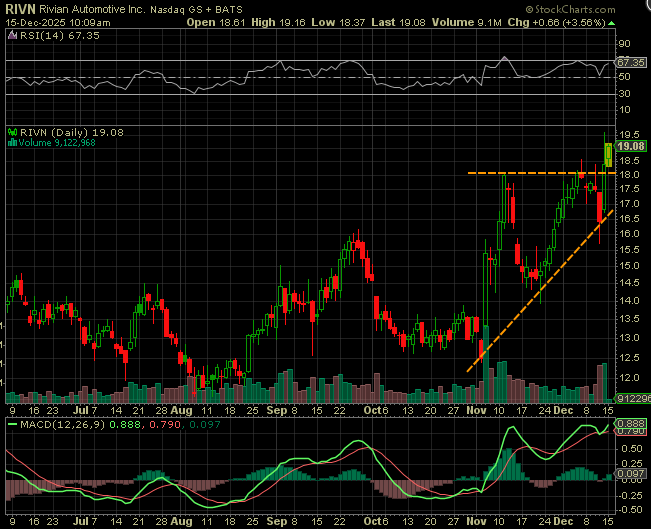Click the Last 19.08 value in header
This screenshot has width=651, height=529.
(399, 22)
